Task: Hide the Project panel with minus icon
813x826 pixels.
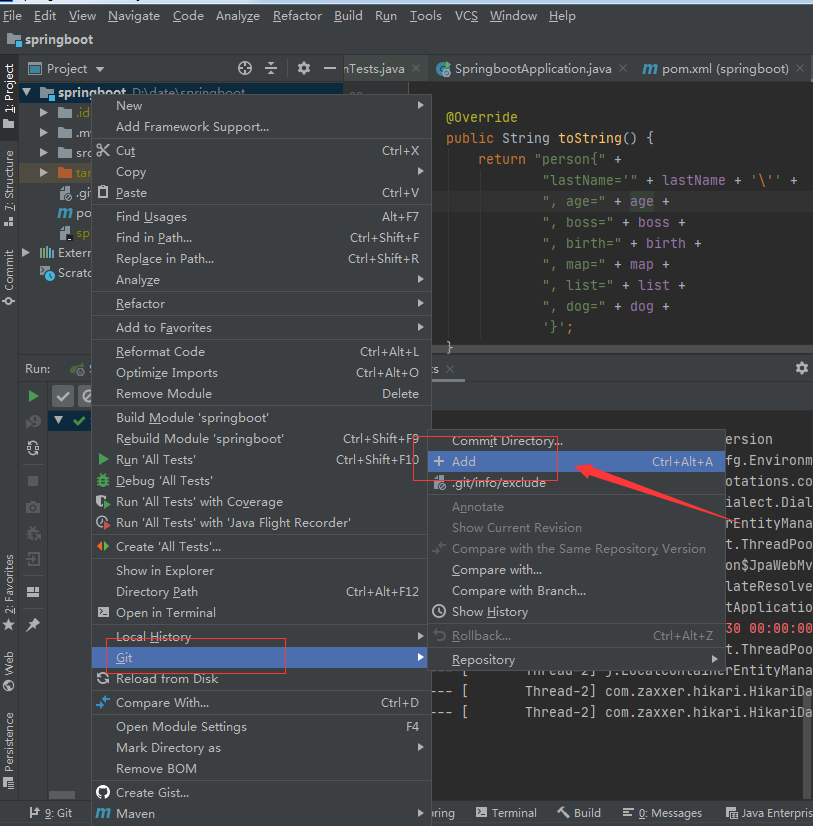Action: point(330,68)
